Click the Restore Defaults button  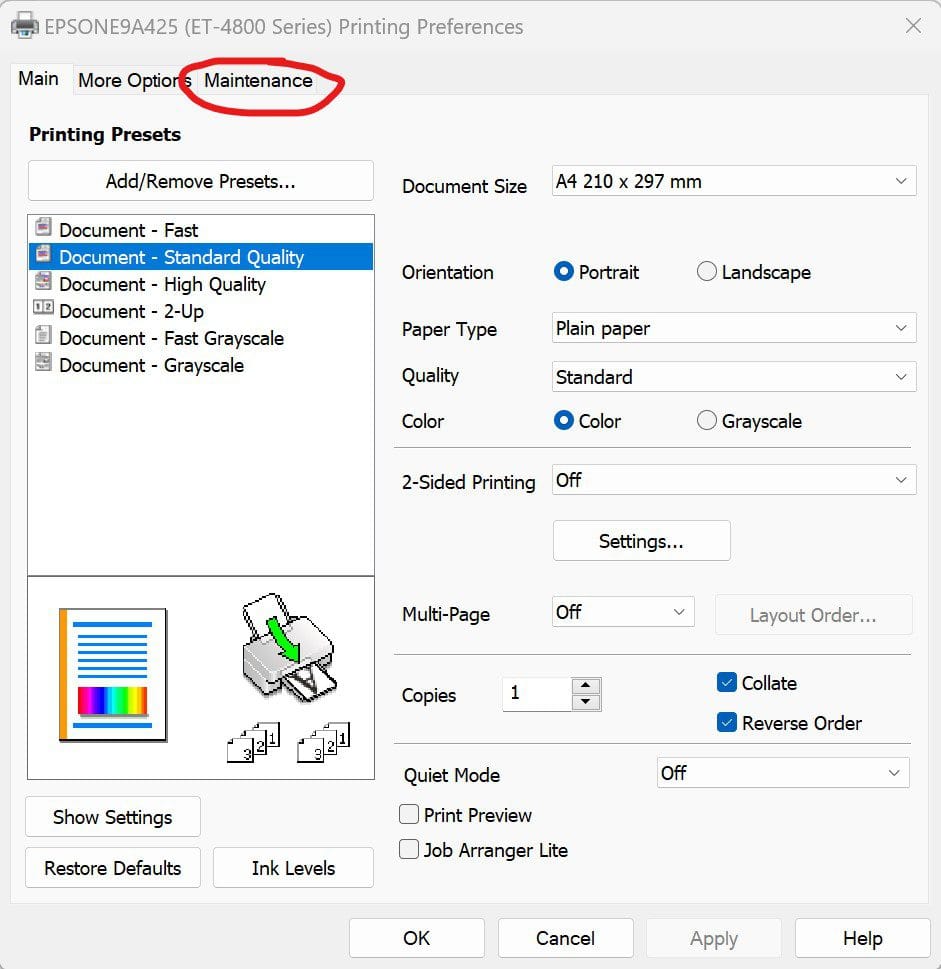(x=112, y=868)
